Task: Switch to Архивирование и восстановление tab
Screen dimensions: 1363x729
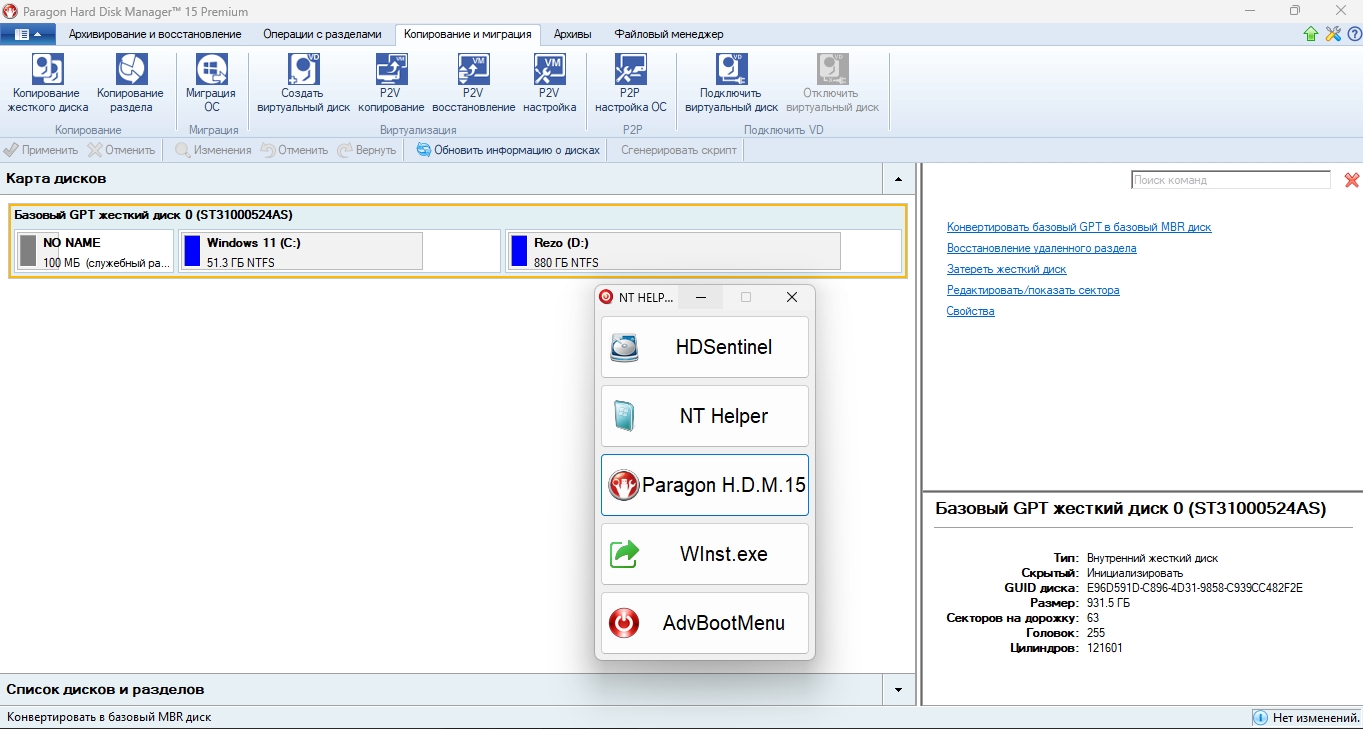Action: click(155, 34)
